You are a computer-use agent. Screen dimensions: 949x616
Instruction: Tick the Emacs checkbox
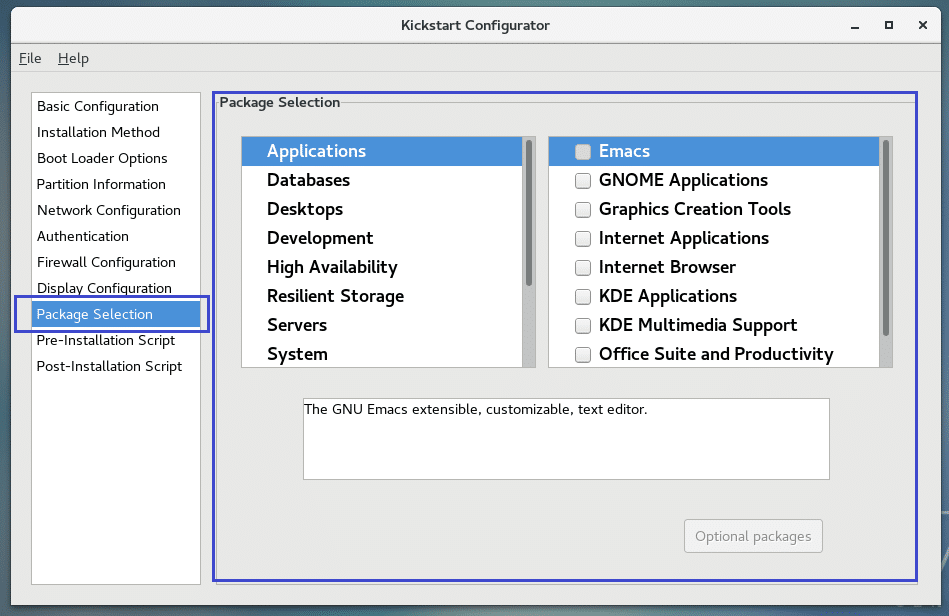[582, 152]
